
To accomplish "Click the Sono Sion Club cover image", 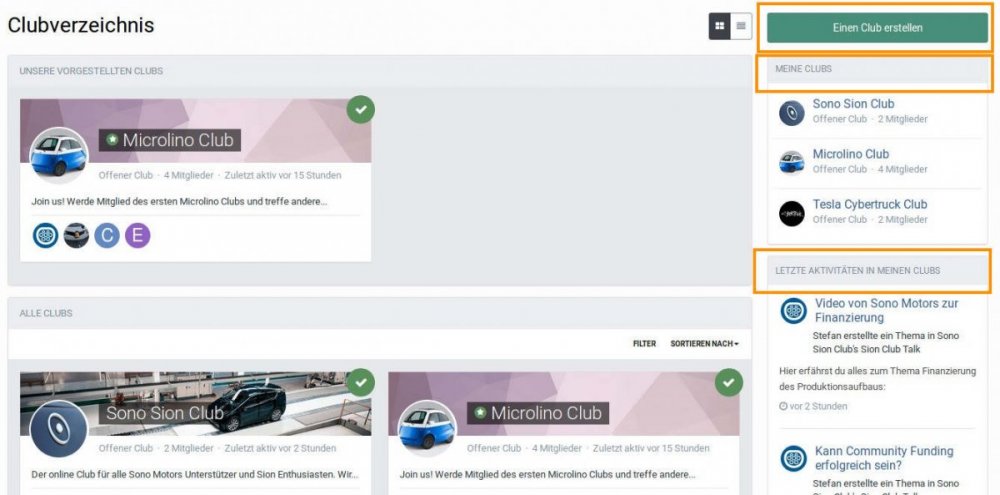I will coord(195,404).
